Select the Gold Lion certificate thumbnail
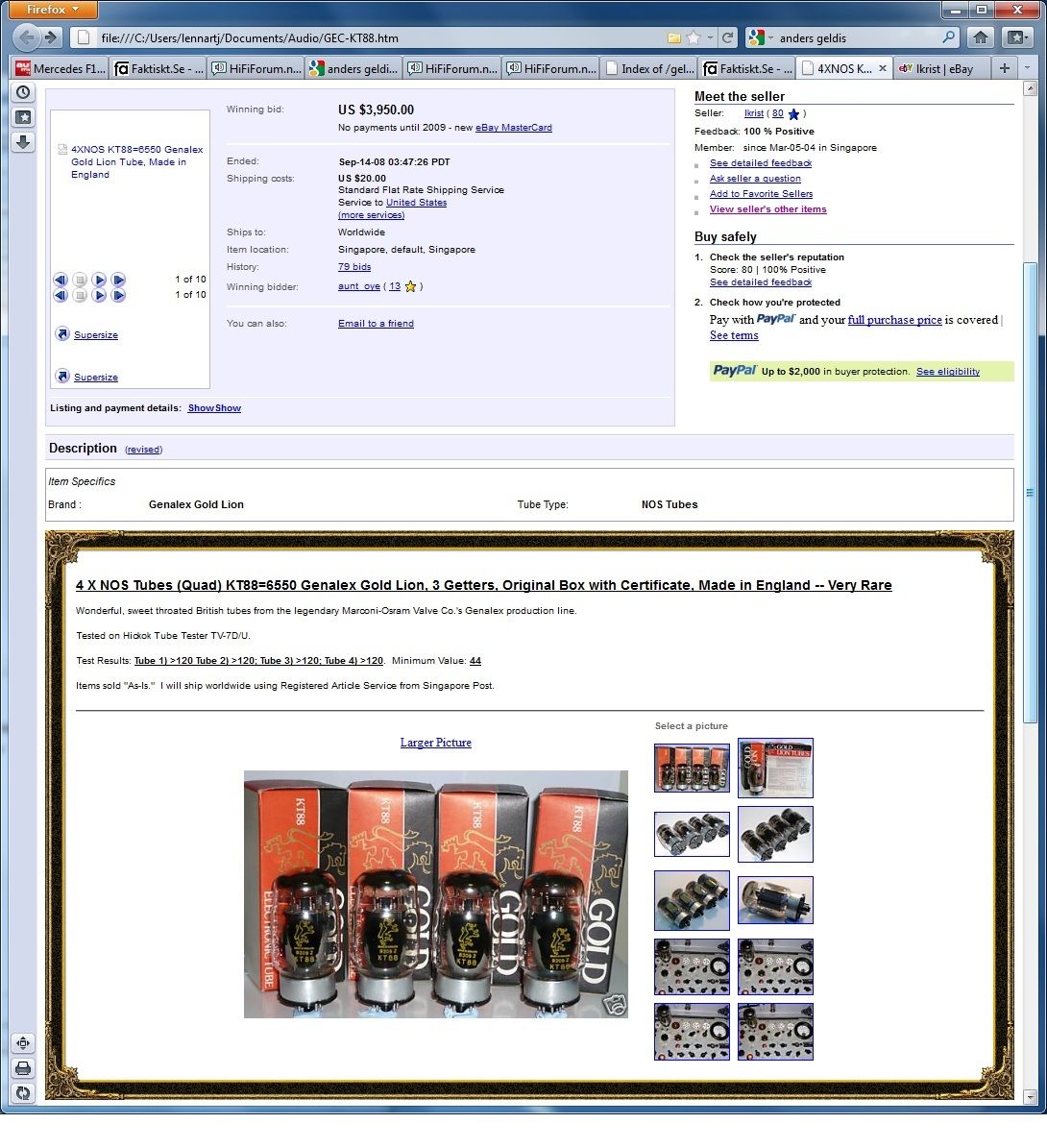Screen dimensions: 1047x1148 click(775, 768)
